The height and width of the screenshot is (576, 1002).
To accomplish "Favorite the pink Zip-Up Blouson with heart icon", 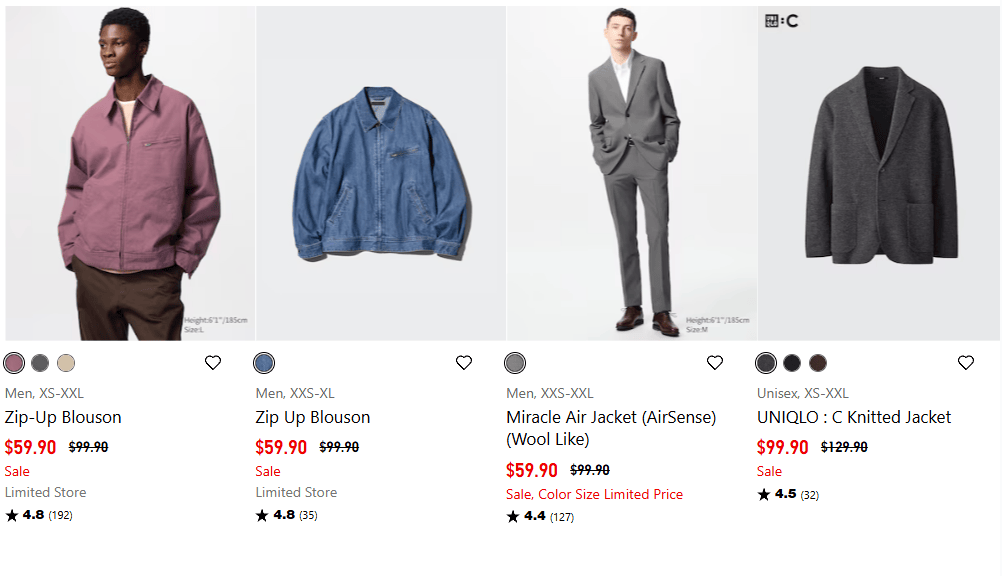I will click(x=213, y=363).
